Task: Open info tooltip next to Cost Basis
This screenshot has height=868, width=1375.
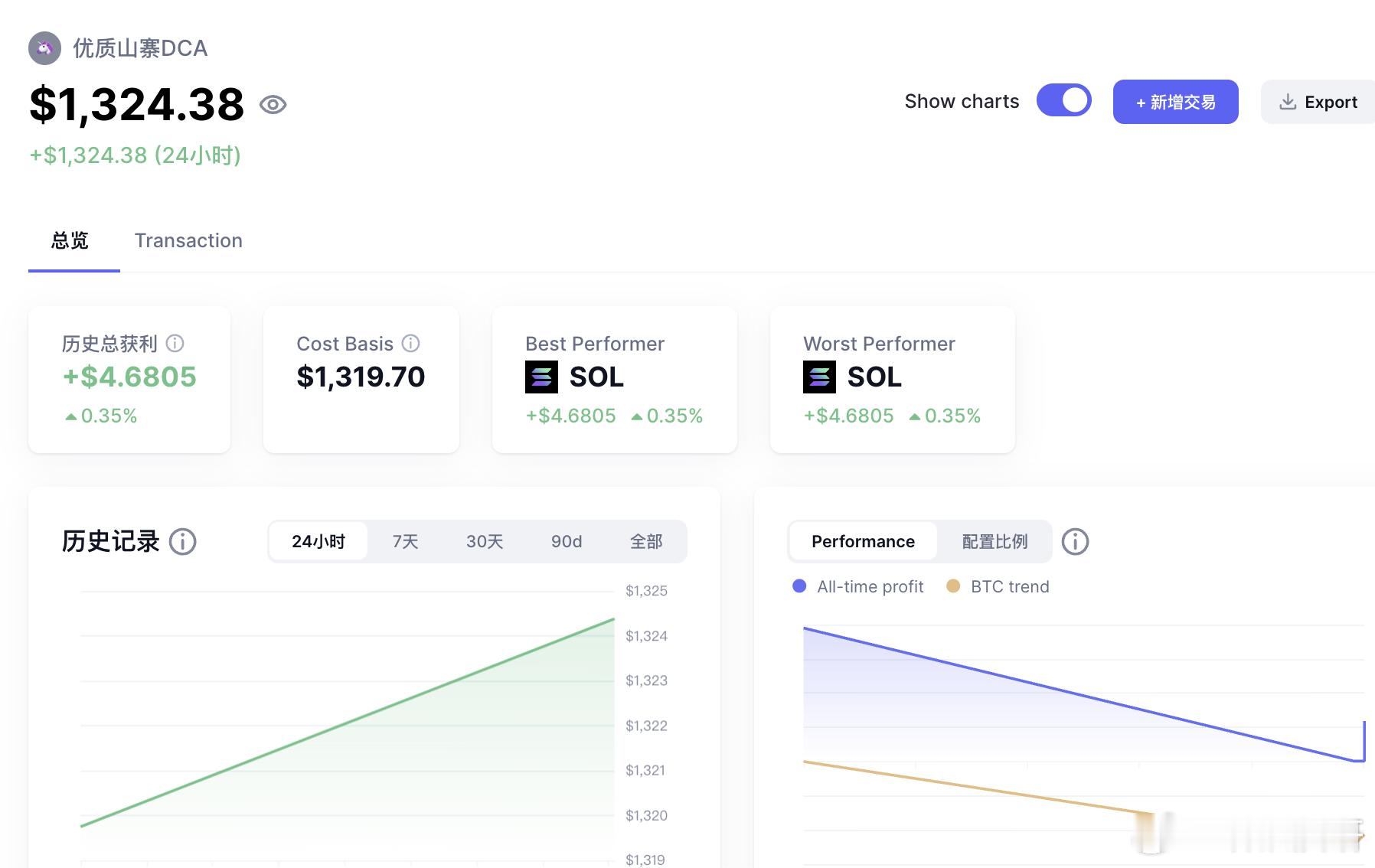Action: tap(411, 344)
